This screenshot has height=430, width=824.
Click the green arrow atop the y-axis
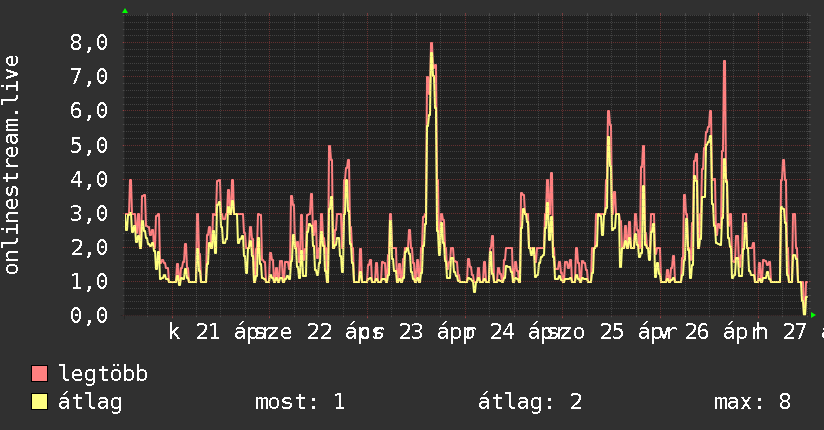pyautogui.click(x=125, y=11)
